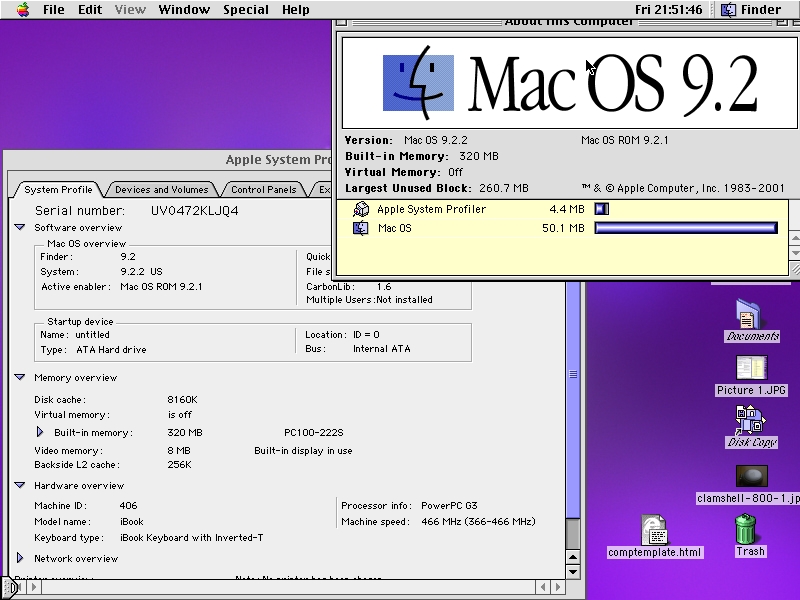Image resolution: width=800 pixels, height=600 pixels.
Task: Click the menu bar clock
Action: (668, 10)
